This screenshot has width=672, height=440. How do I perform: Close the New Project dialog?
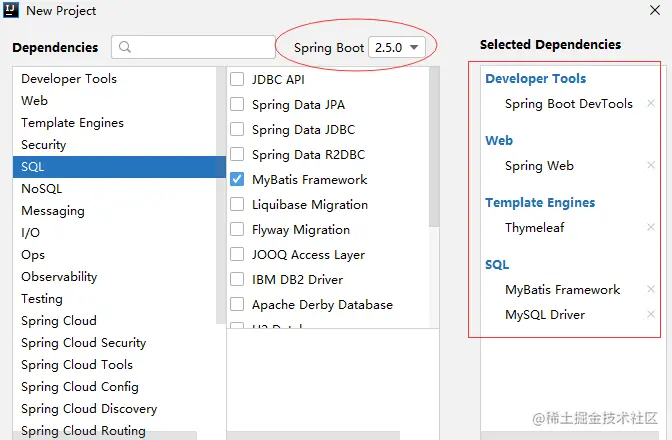coord(655,10)
